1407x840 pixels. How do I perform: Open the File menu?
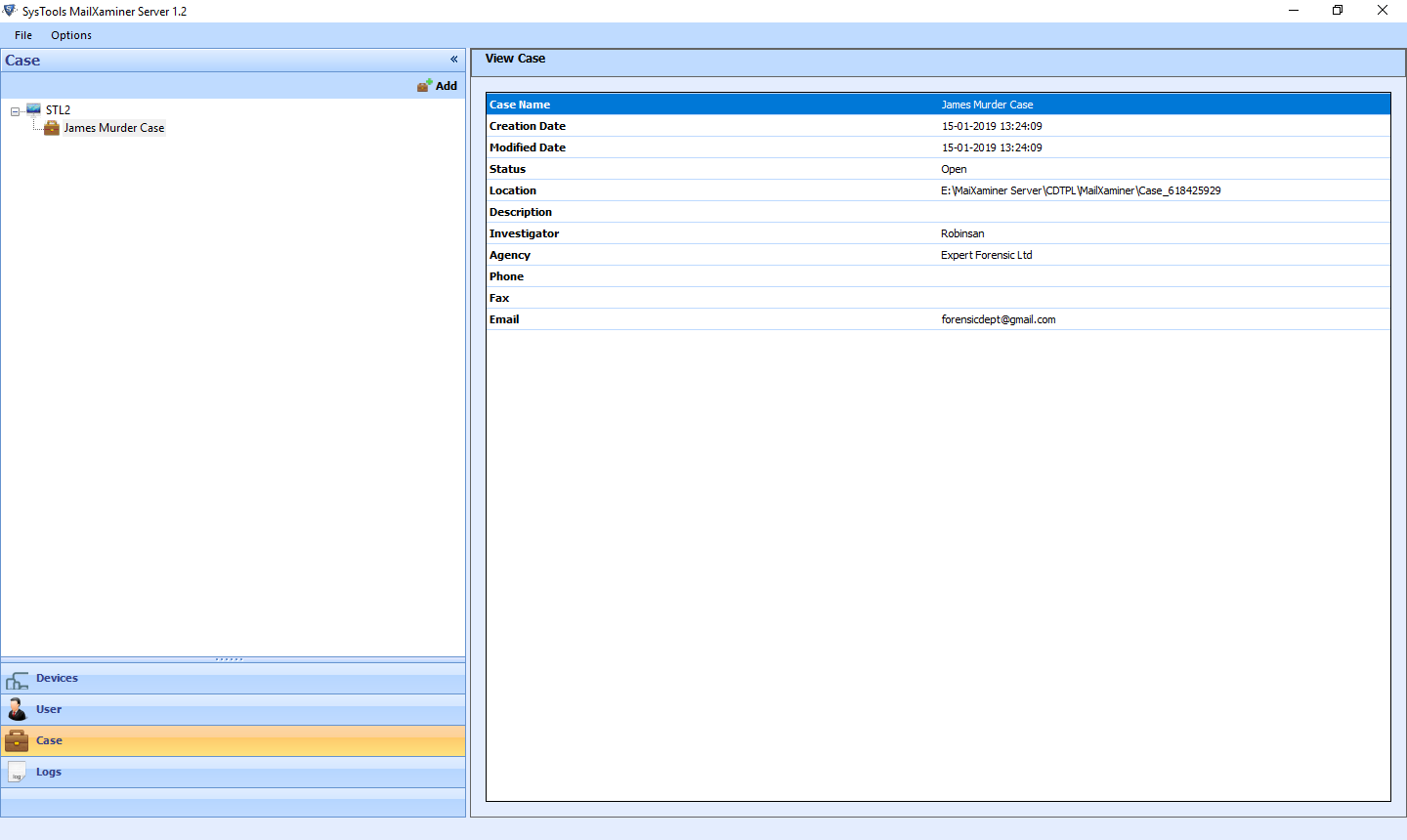point(23,35)
